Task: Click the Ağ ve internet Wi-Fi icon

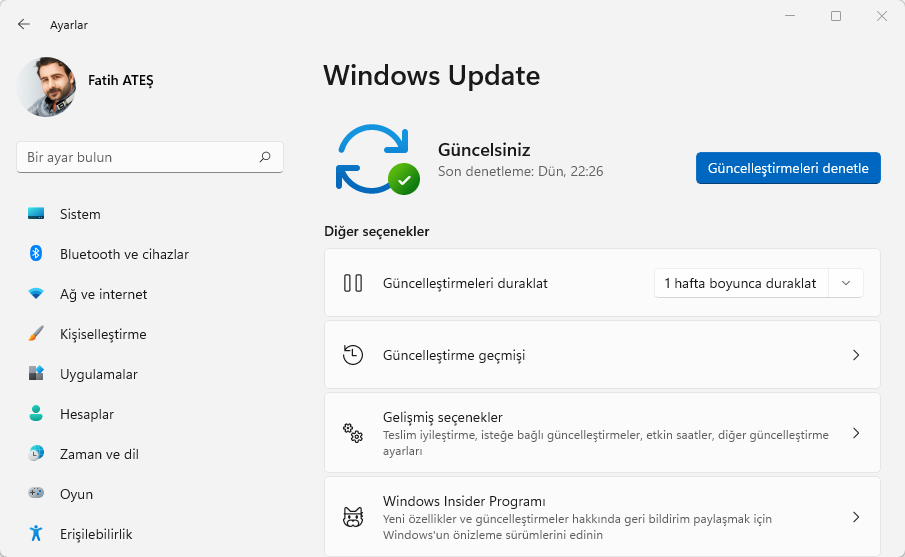Action: (36, 294)
